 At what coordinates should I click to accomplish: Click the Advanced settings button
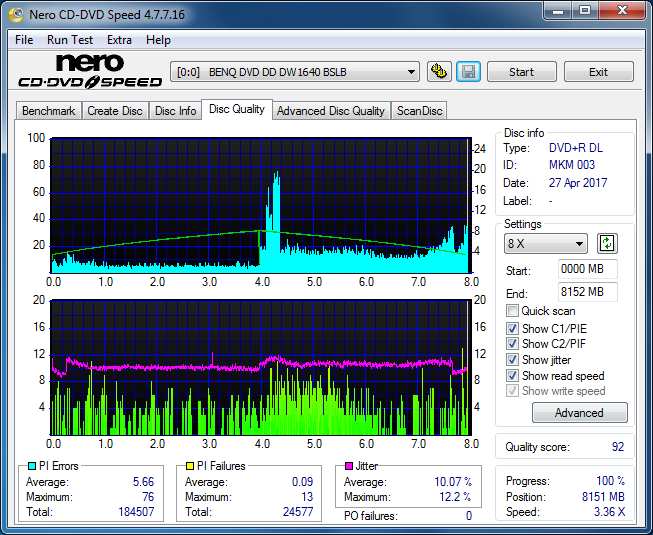[x=579, y=413]
